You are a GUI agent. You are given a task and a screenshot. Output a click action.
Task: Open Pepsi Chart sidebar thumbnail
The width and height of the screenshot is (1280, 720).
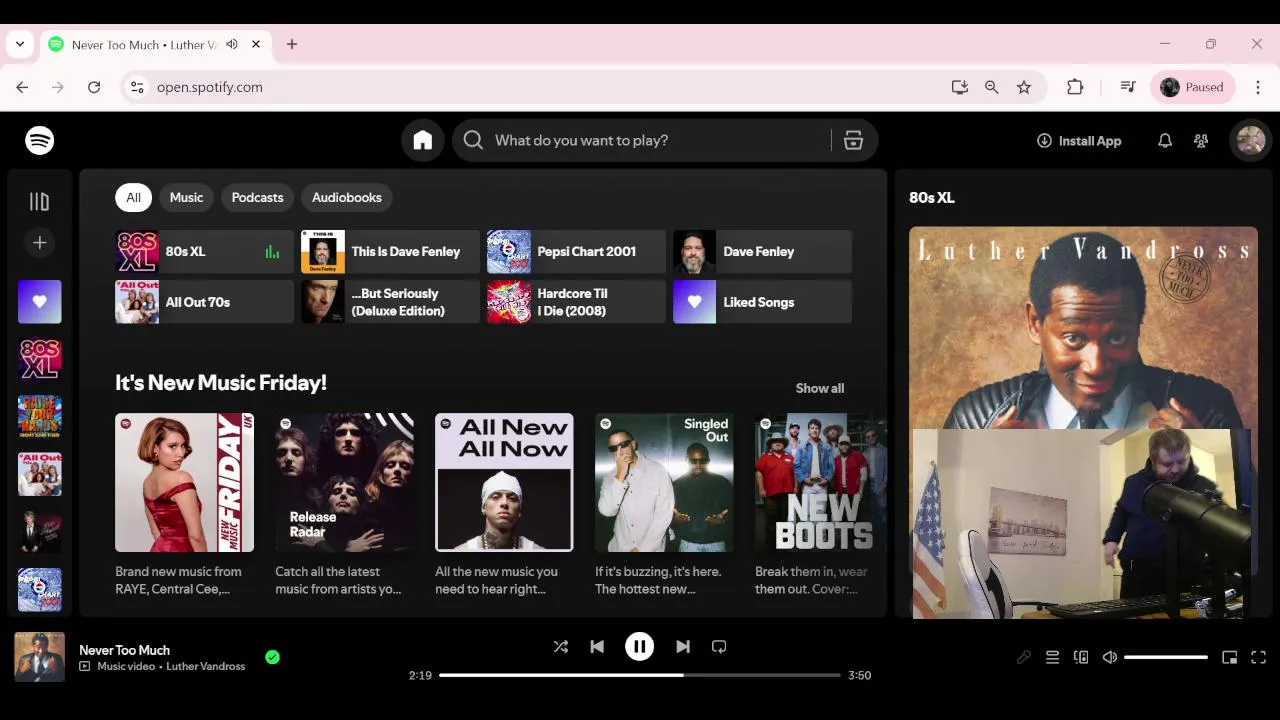coord(40,589)
